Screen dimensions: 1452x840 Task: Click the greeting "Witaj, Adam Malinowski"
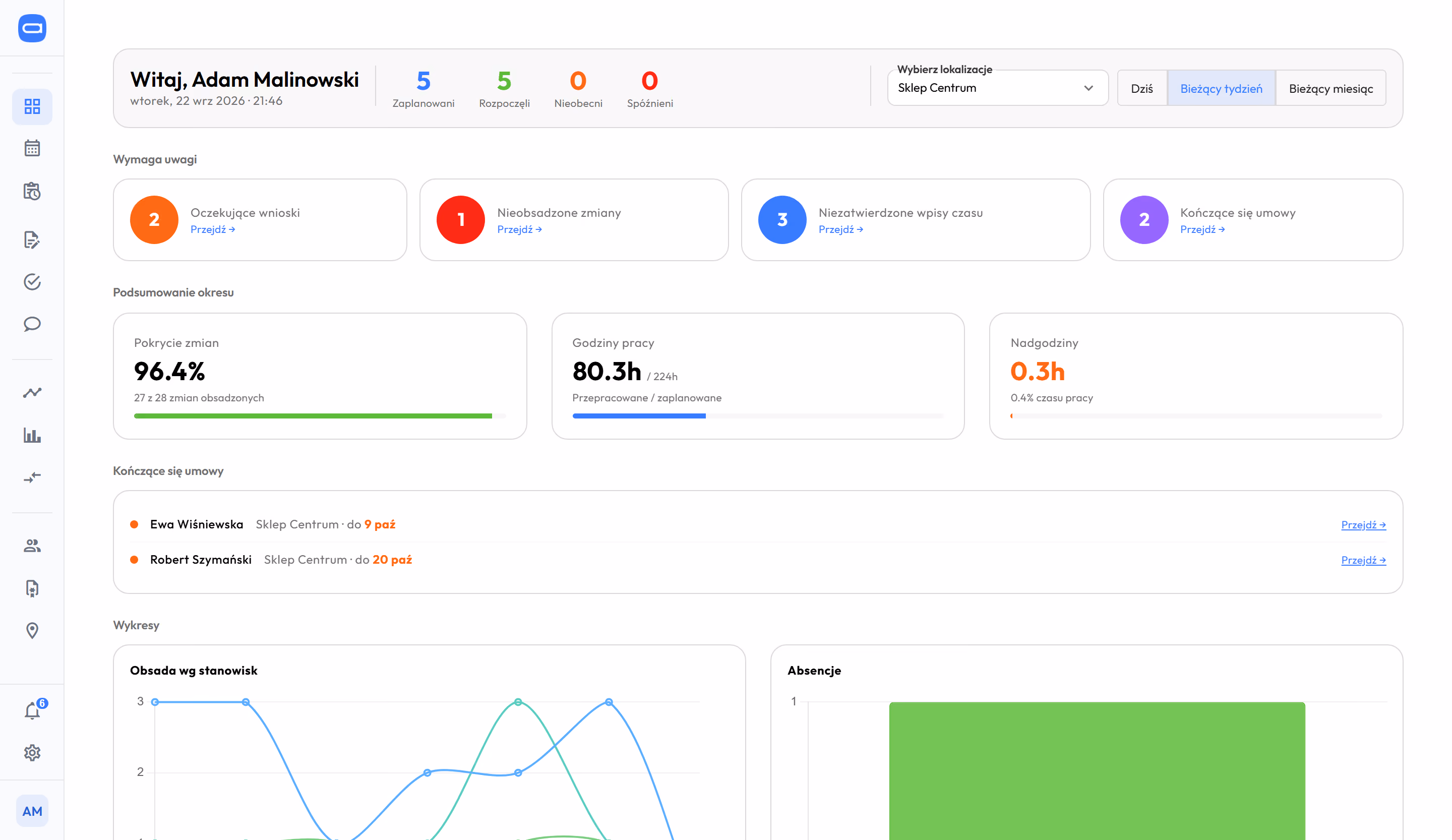[x=245, y=80]
